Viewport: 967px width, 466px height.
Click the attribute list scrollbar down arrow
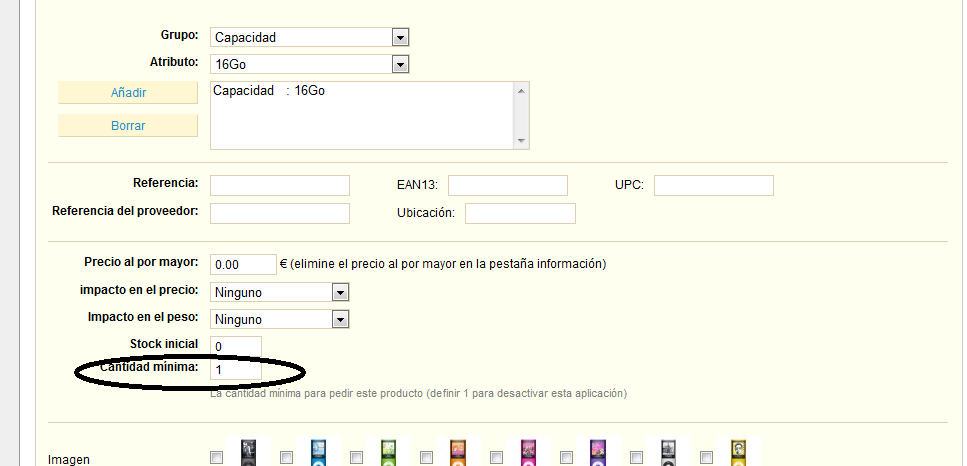(x=520, y=141)
